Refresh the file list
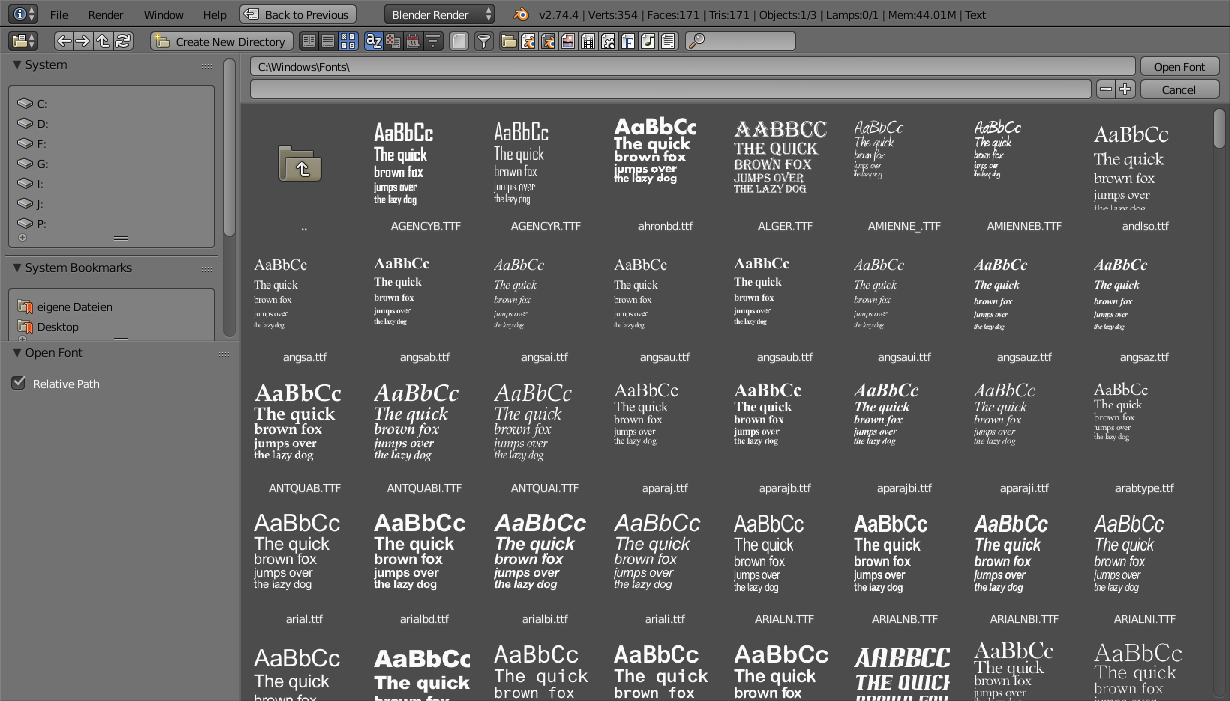This screenshot has width=1230, height=701. pos(123,41)
